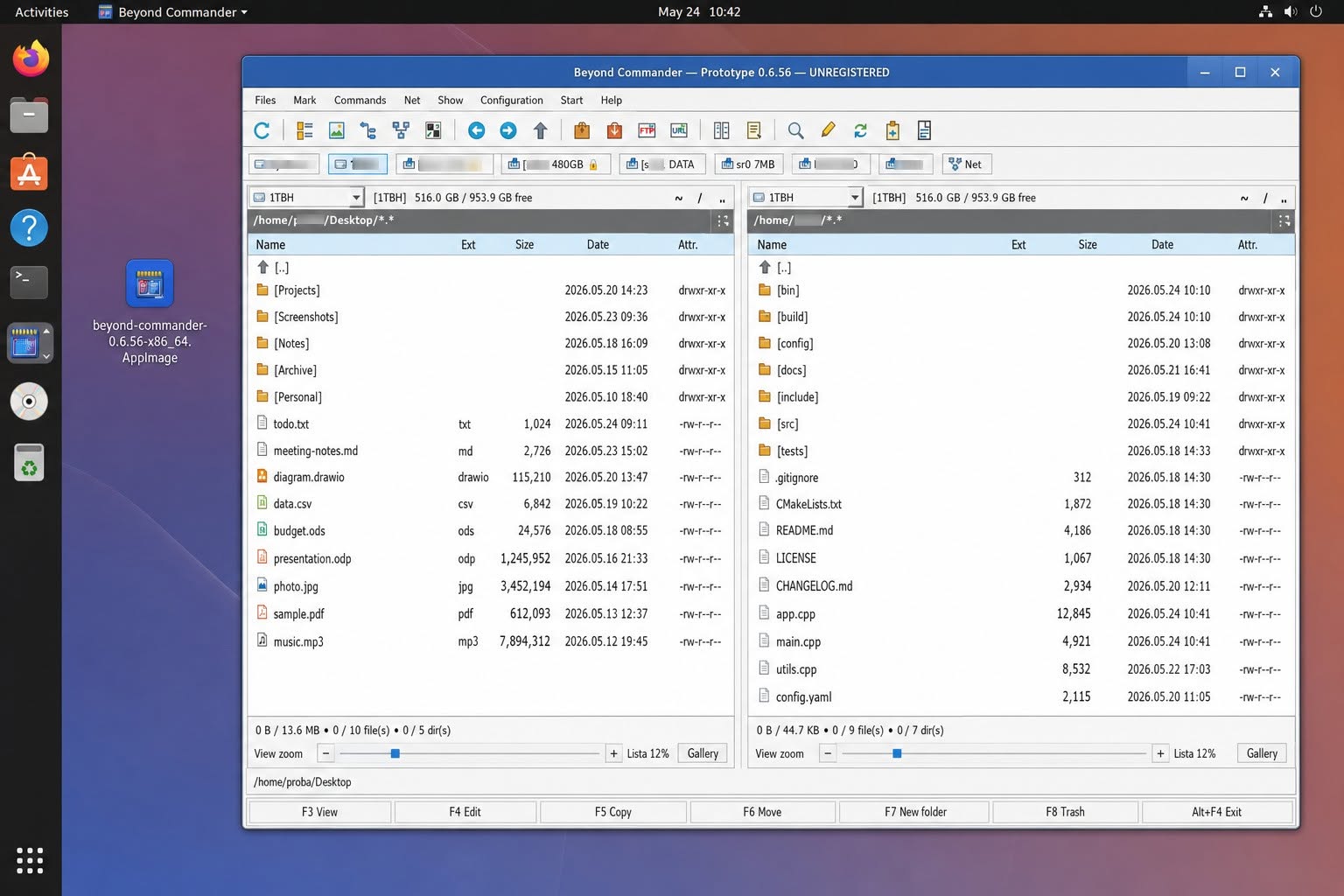Go back with the blue left arrow
This screenshot has height=896, width=1344.
[476, 131]
